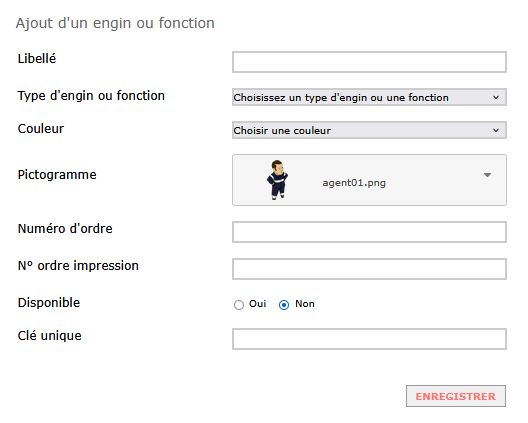Focus the N° ordre impression field
This screenshot has height=423, width=528.
pyautogui.click(x=369, y=269)
